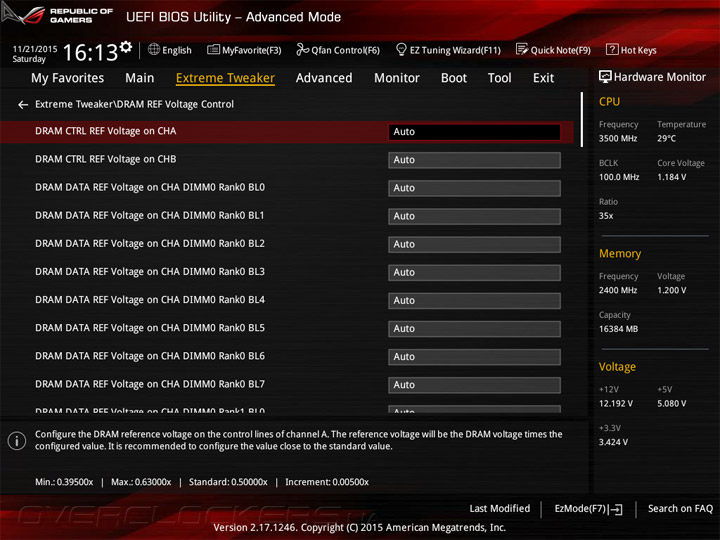The width and height of the screenshot is (720, 540).
Task: Click the EzMode exit arrow icon
Action: (x=616, y=509)
